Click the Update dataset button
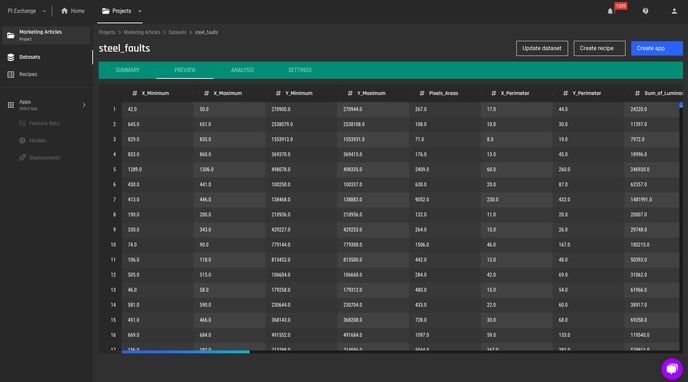The width and height of the screenshot is (688, 382). click(x=541, y=48)
